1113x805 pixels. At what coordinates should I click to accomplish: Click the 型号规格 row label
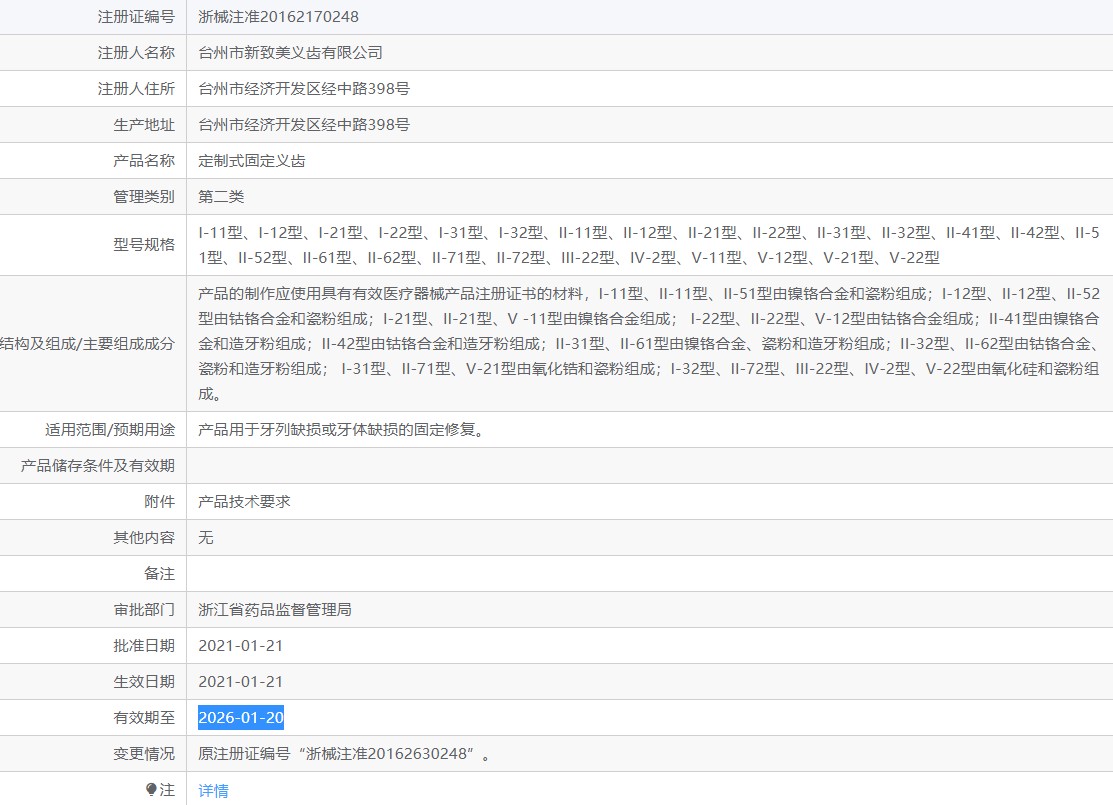pyautogui.click(x=144, y=245)
